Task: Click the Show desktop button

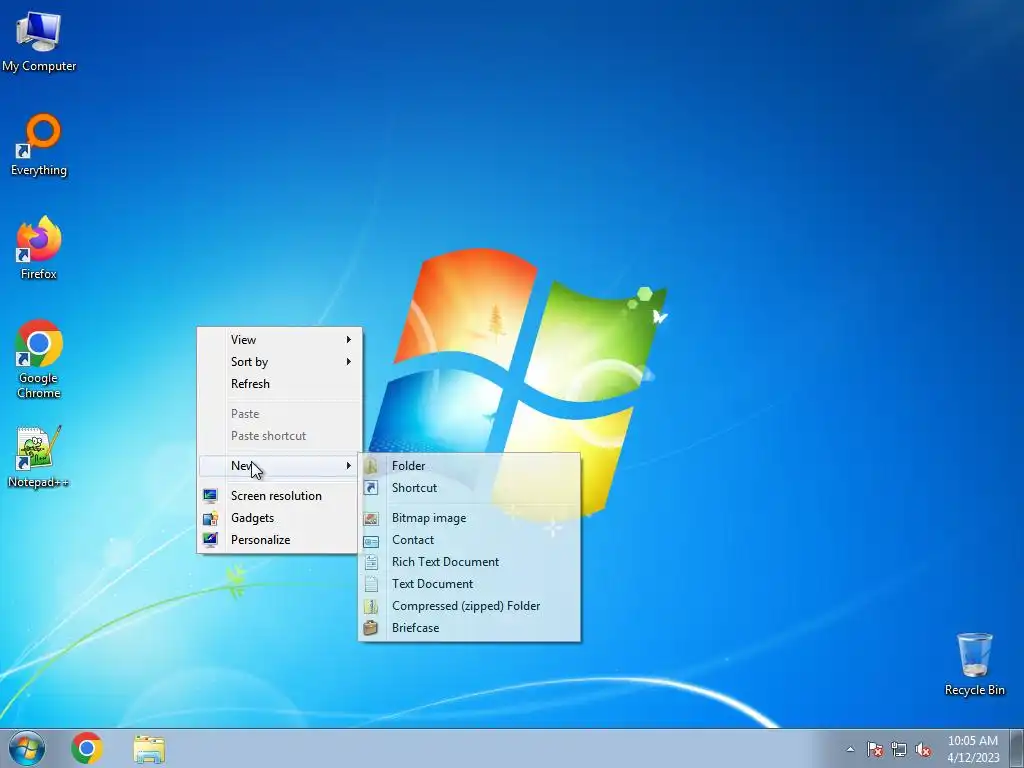Action: coord(1017,748)
